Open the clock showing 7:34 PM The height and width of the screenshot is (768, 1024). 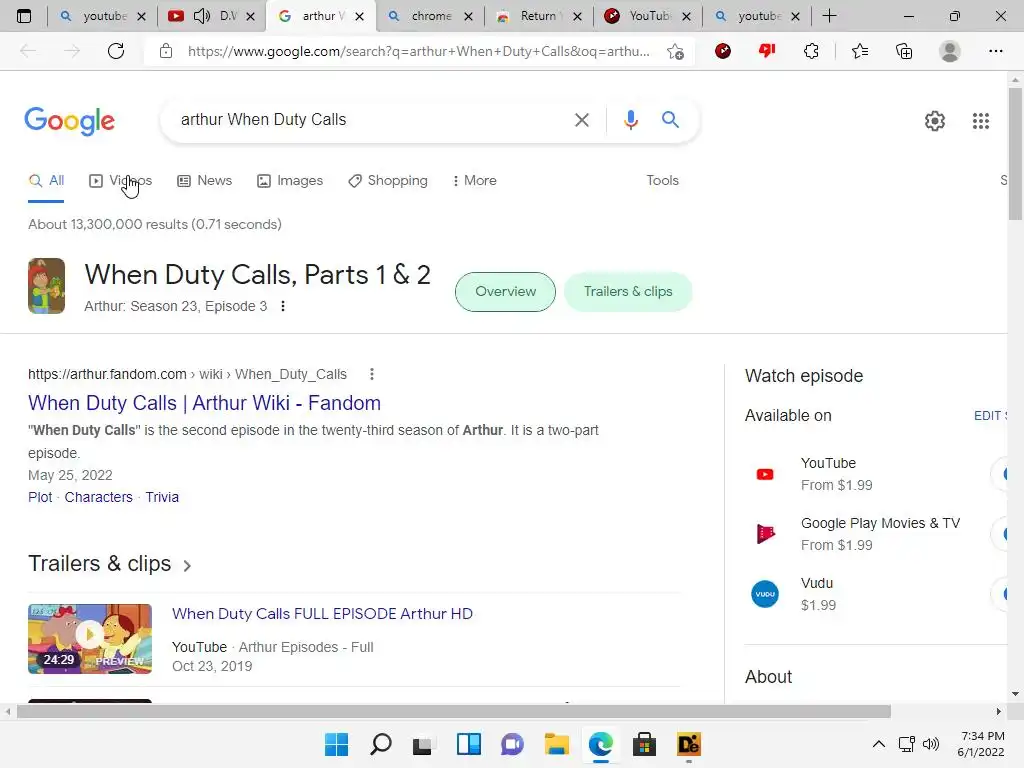982,744
